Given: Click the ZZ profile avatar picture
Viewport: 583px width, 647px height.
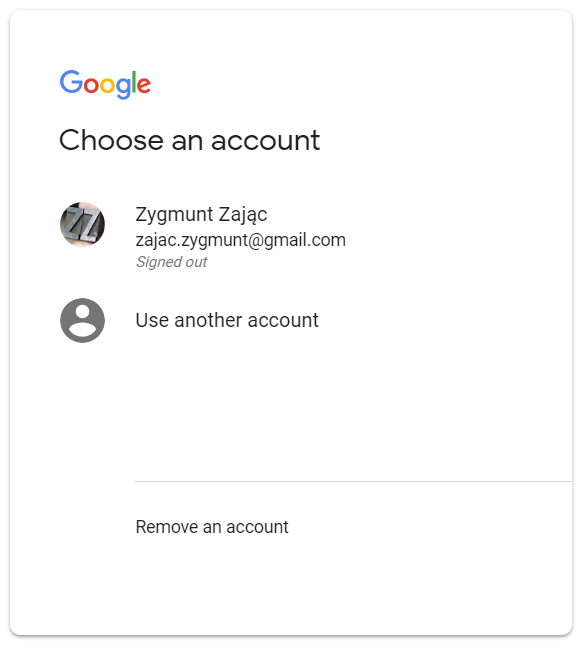Looking at the screenshot, I should (82, 224).
